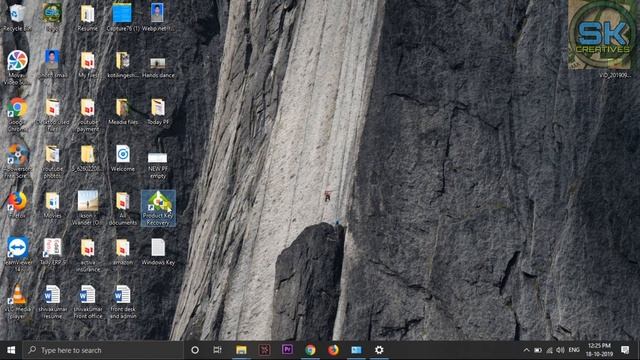The height and width of the screenshot is (360, 640).
Task: Switch to Firefox on the taskbar
Action: coord(333,350)
